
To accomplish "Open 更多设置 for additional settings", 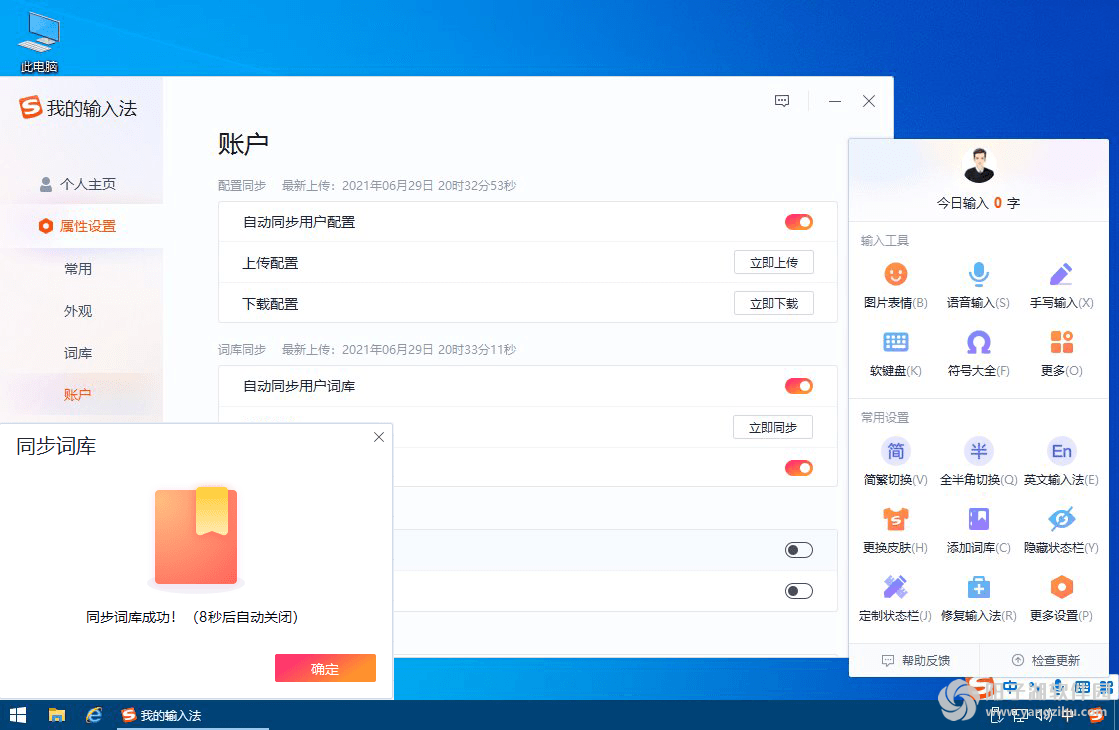I will 1060,598.
